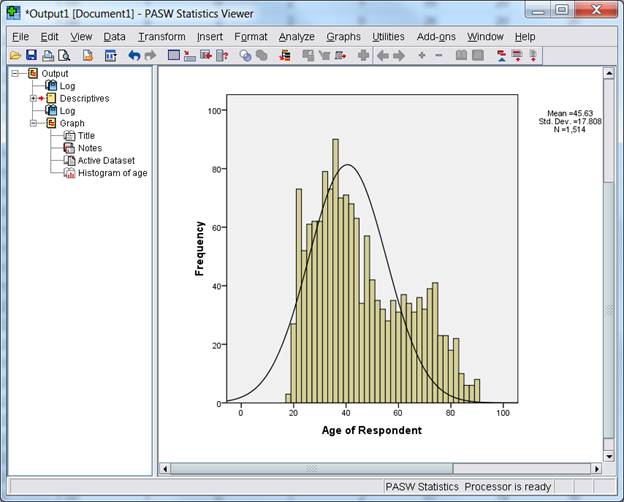Image resolution: width=624 pixels, height=502 pixels.
Task: Open the View menu
Action: (81, 37)
